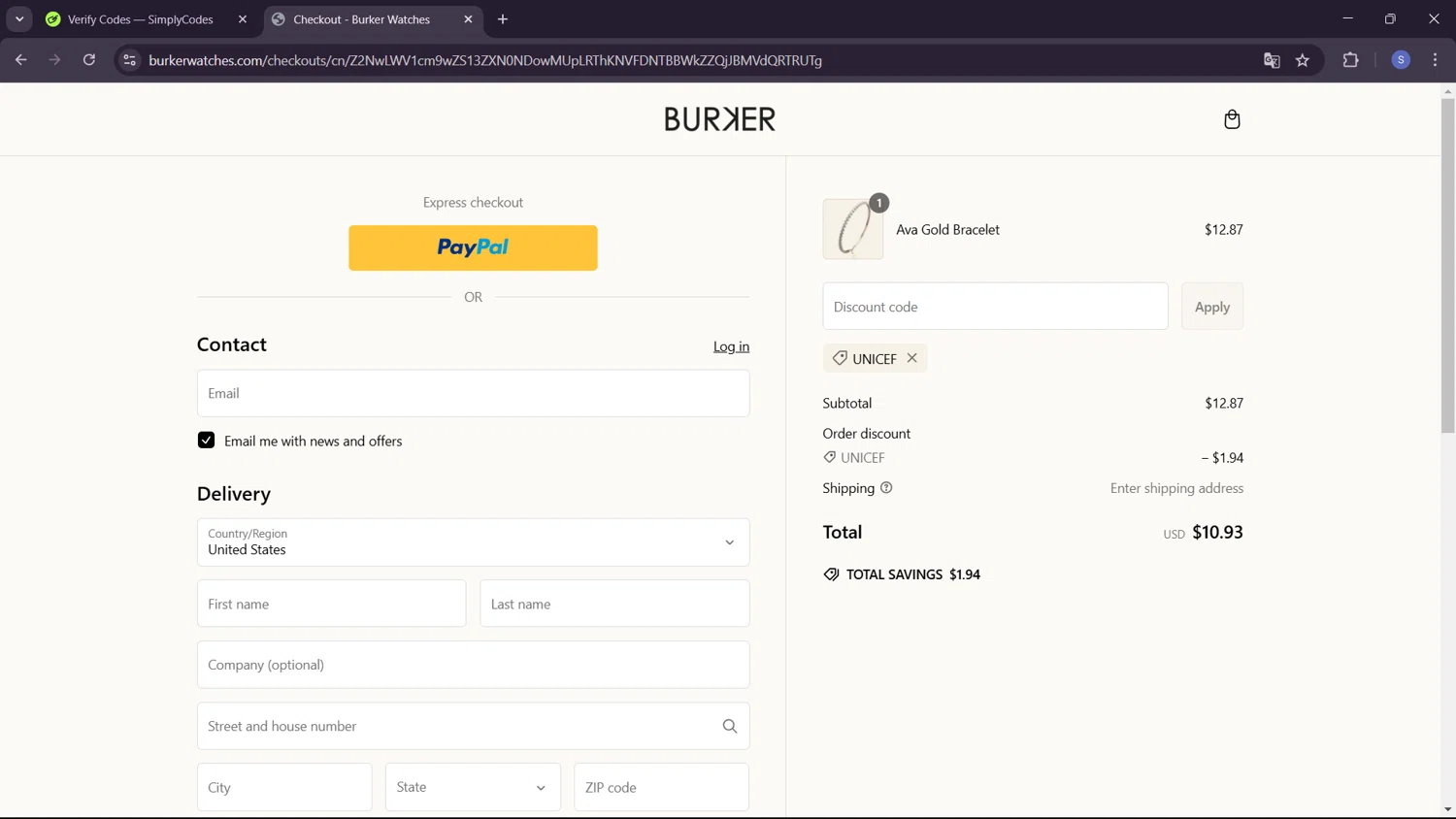1456x819 pixels.
Task: Click the First name field
Action: (x=331, y=604)
